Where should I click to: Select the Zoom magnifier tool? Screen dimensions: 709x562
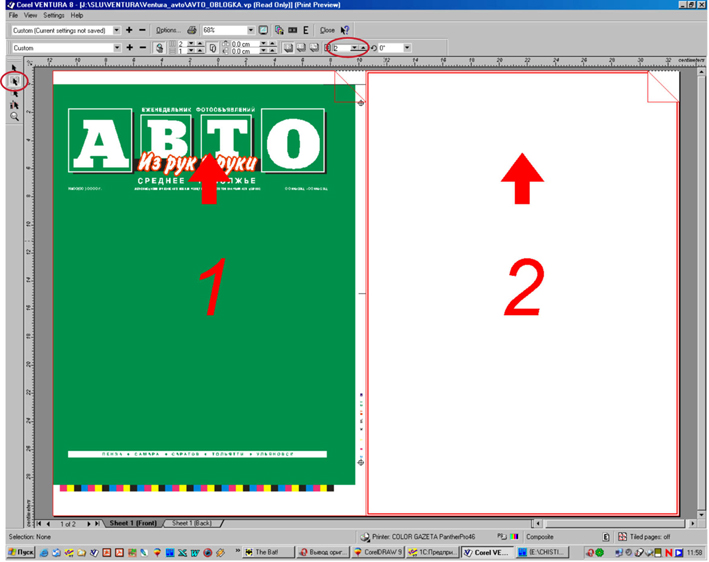[x=14, y=117]
